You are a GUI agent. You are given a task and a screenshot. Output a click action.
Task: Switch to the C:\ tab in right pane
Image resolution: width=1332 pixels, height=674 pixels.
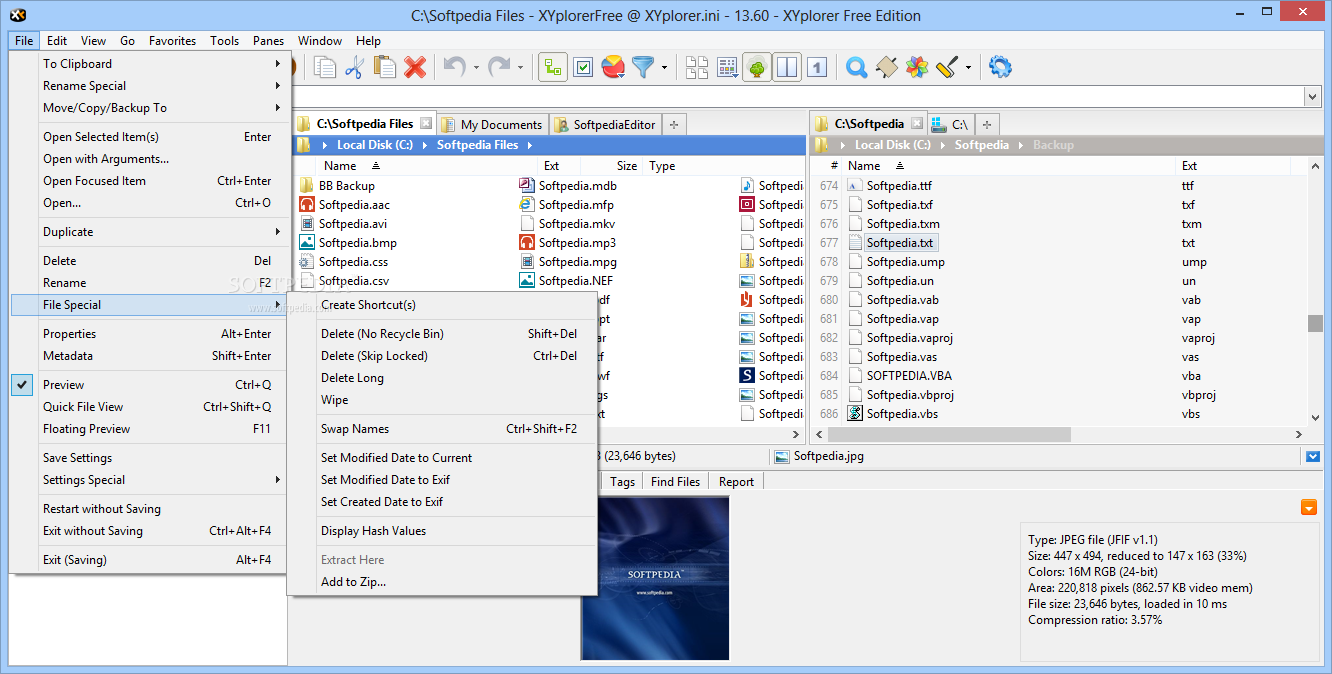[x=950, y=125]
